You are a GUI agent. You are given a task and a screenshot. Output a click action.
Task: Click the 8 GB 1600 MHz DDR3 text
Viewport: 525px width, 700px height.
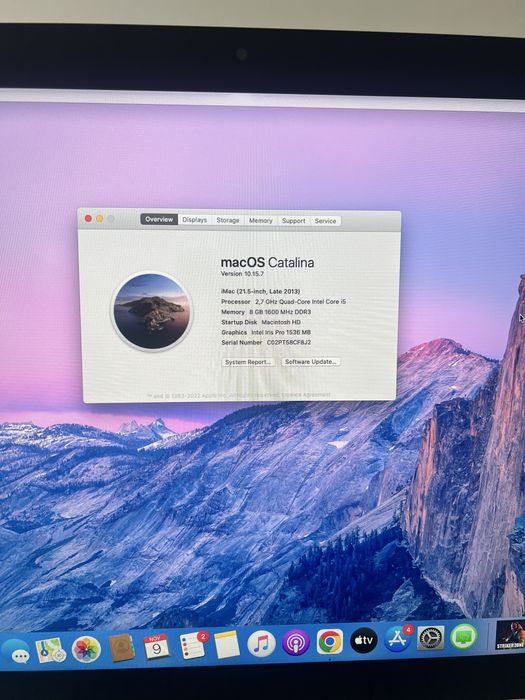pos(280,312)
